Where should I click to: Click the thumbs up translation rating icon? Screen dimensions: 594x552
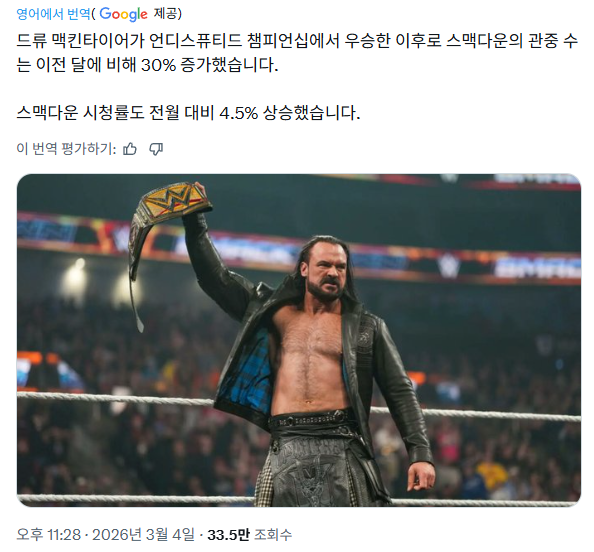pyautogui.click(x=130, y=149)
